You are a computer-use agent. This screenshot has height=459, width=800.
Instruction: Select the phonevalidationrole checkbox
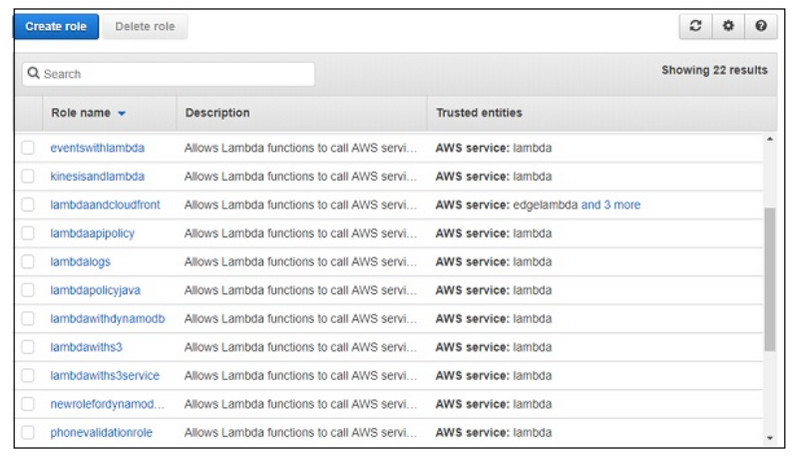pos(28,433)
